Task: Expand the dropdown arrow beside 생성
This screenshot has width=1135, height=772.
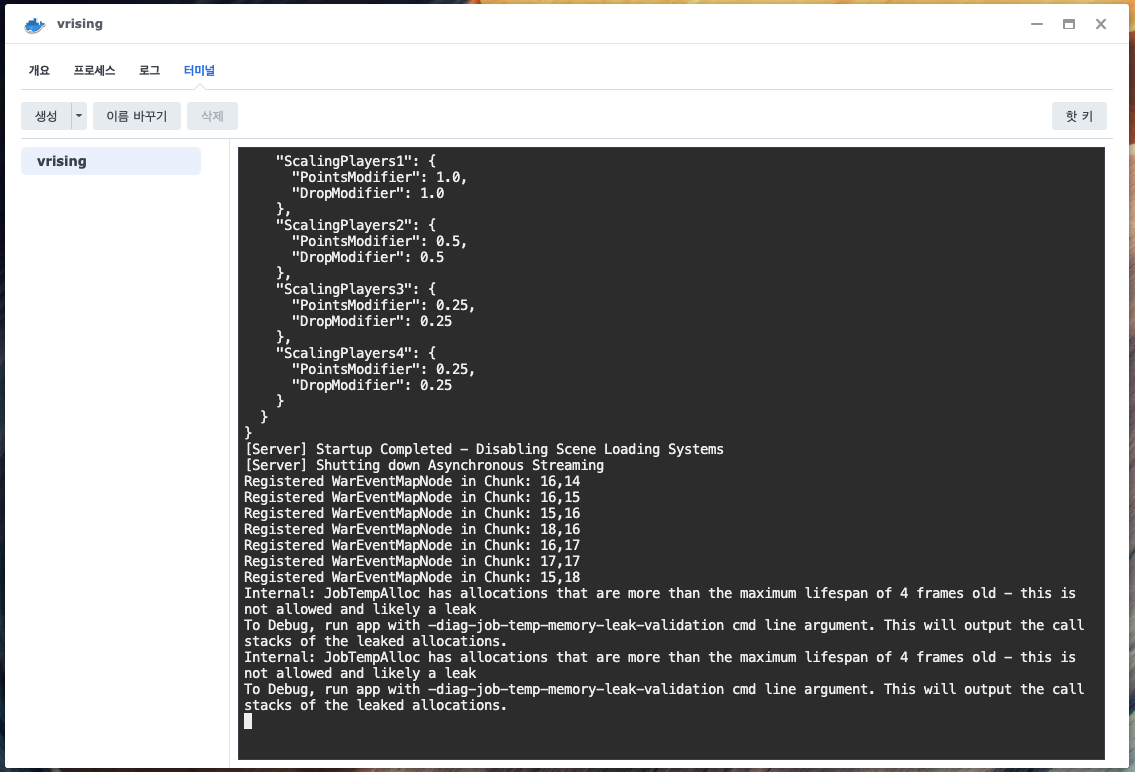Action: coord(79,116)
